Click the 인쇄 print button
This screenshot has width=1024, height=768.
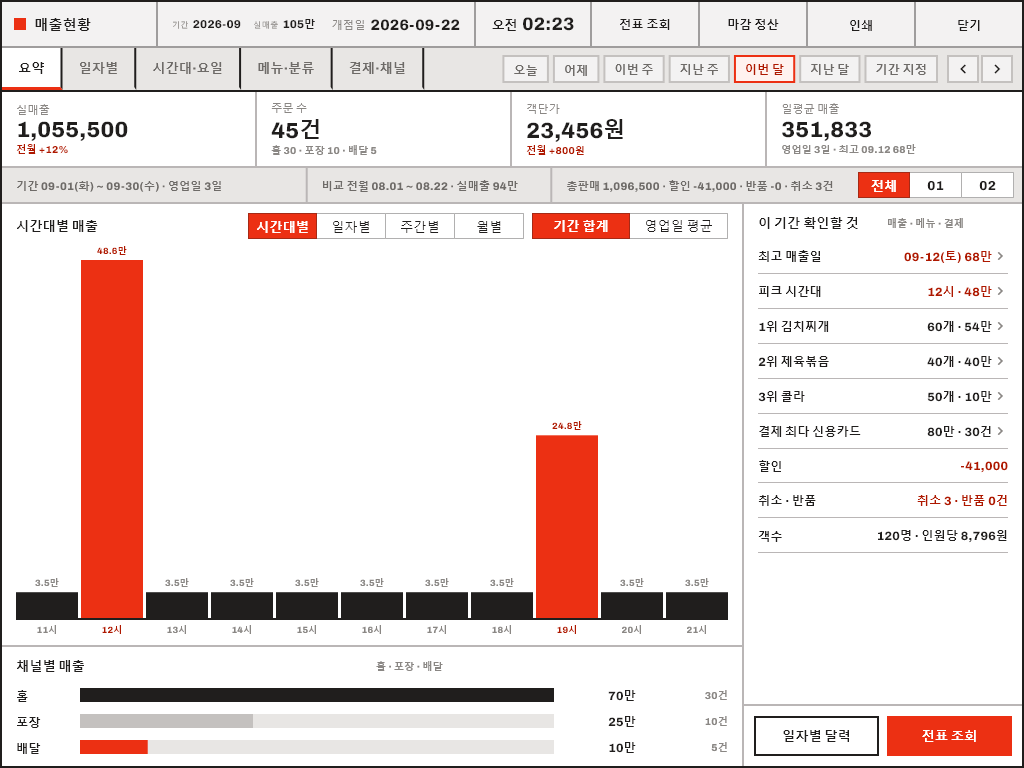[x=861, y=24]
